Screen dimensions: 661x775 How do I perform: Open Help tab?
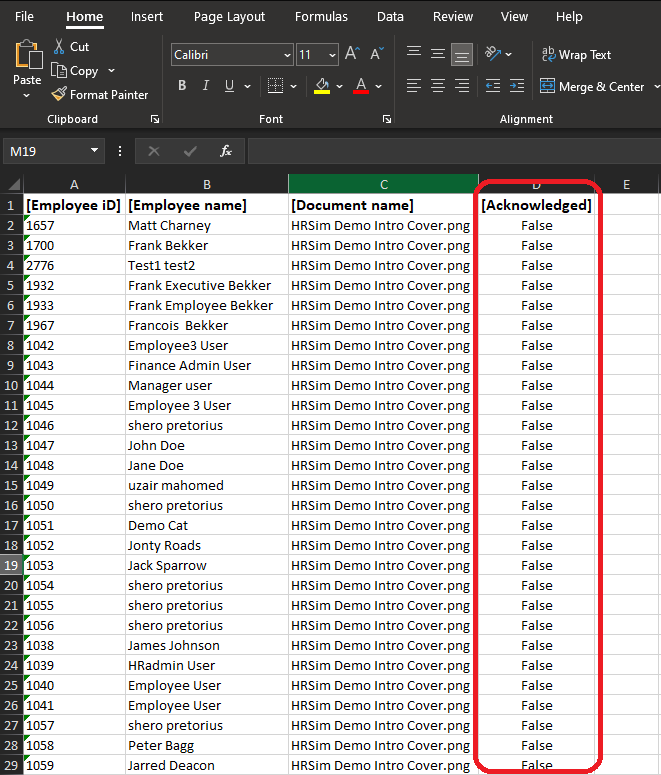(x=569, y=16)
